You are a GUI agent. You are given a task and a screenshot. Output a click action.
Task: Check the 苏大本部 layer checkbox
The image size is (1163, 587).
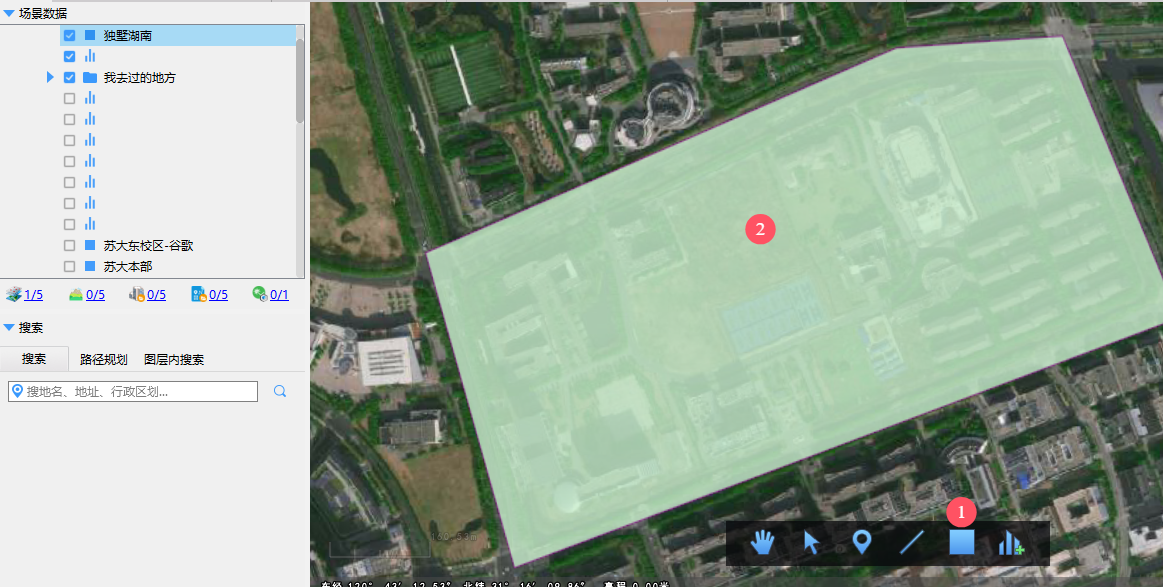[69, 266]
